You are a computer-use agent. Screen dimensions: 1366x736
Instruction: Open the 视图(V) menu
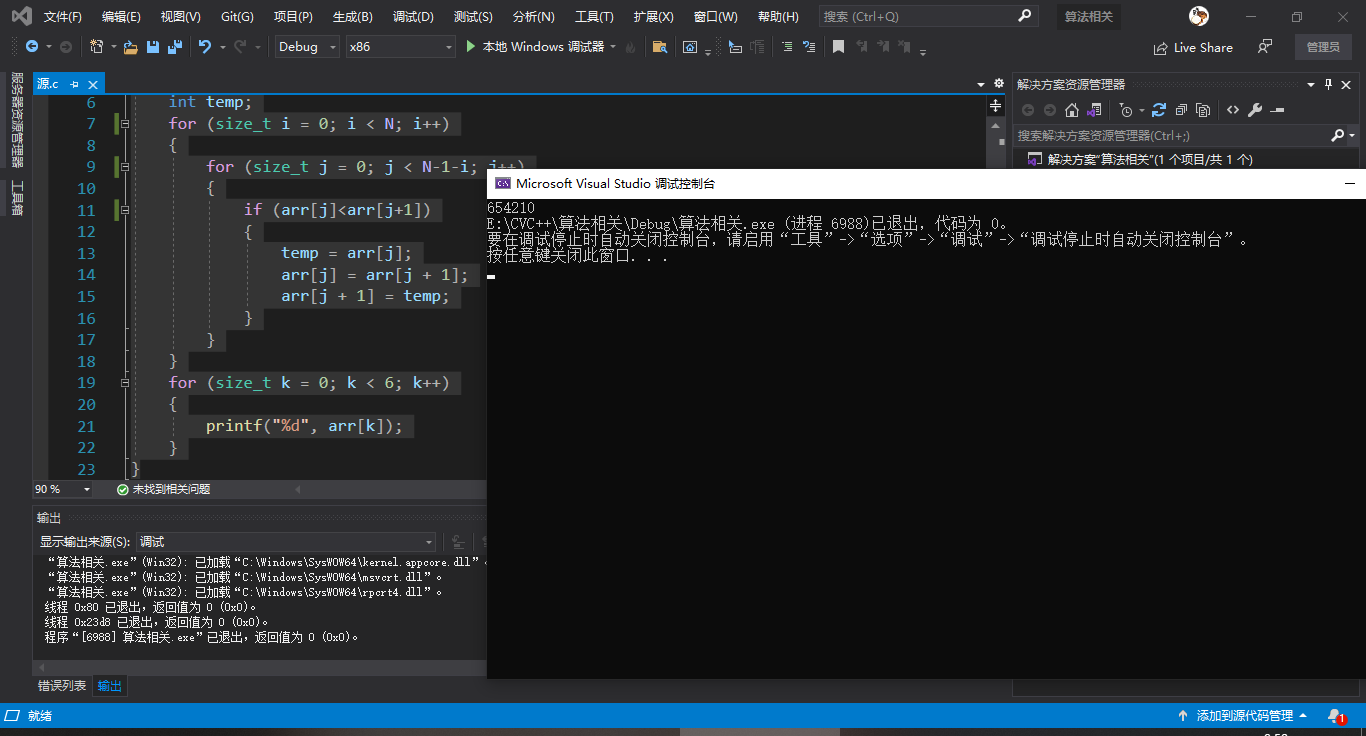coord(180,17)
